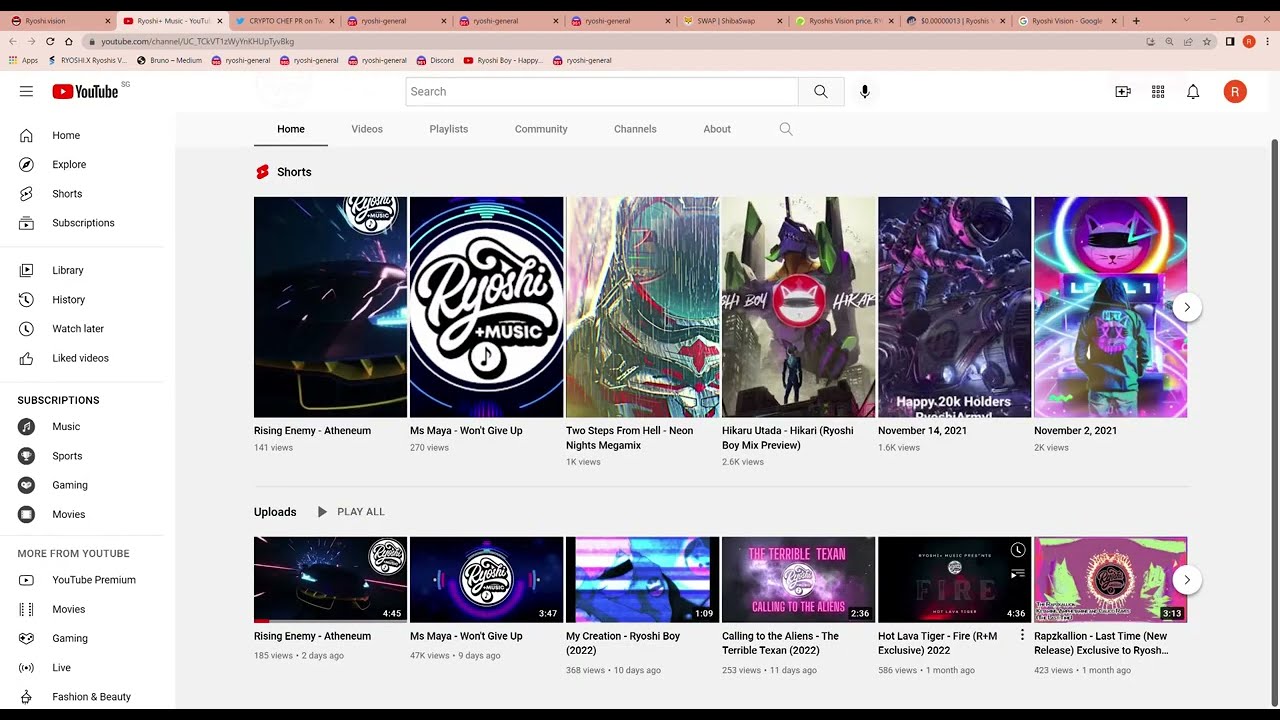
Task: Click the YouTube logo in the header
Action: 85,91
